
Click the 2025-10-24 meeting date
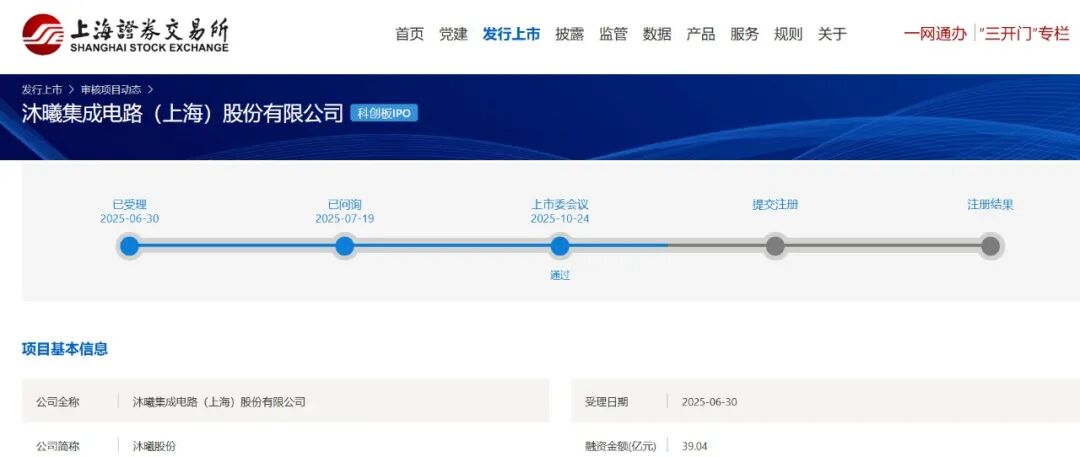point(560,219)
